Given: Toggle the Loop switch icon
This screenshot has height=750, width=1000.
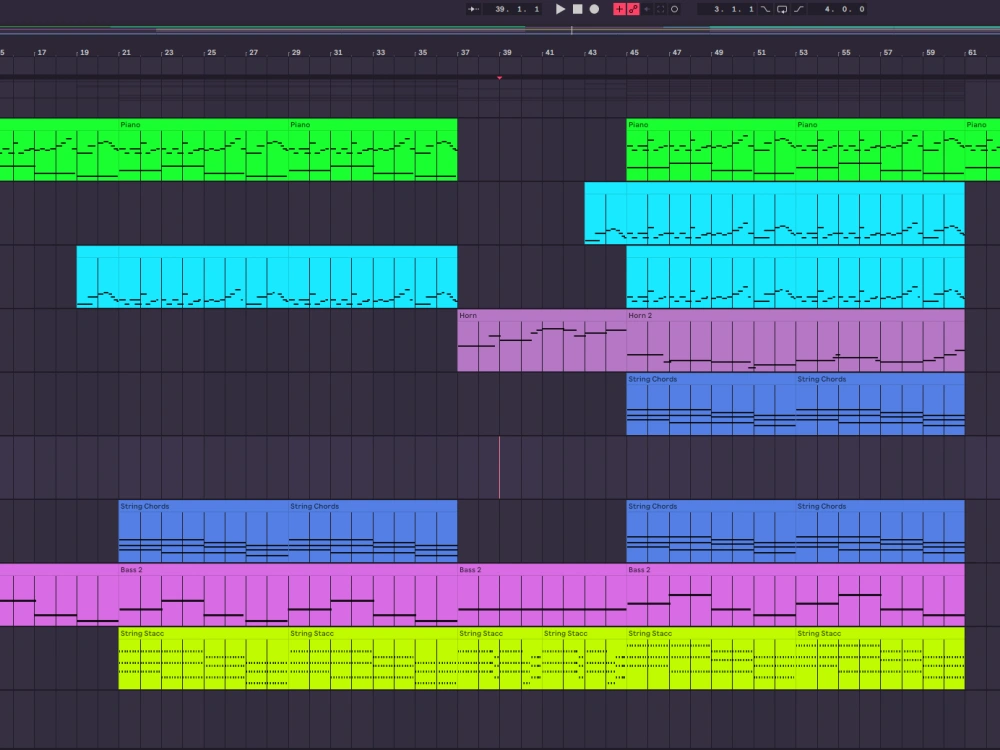Looking at the screenshot, I should (x=782, y=9).
